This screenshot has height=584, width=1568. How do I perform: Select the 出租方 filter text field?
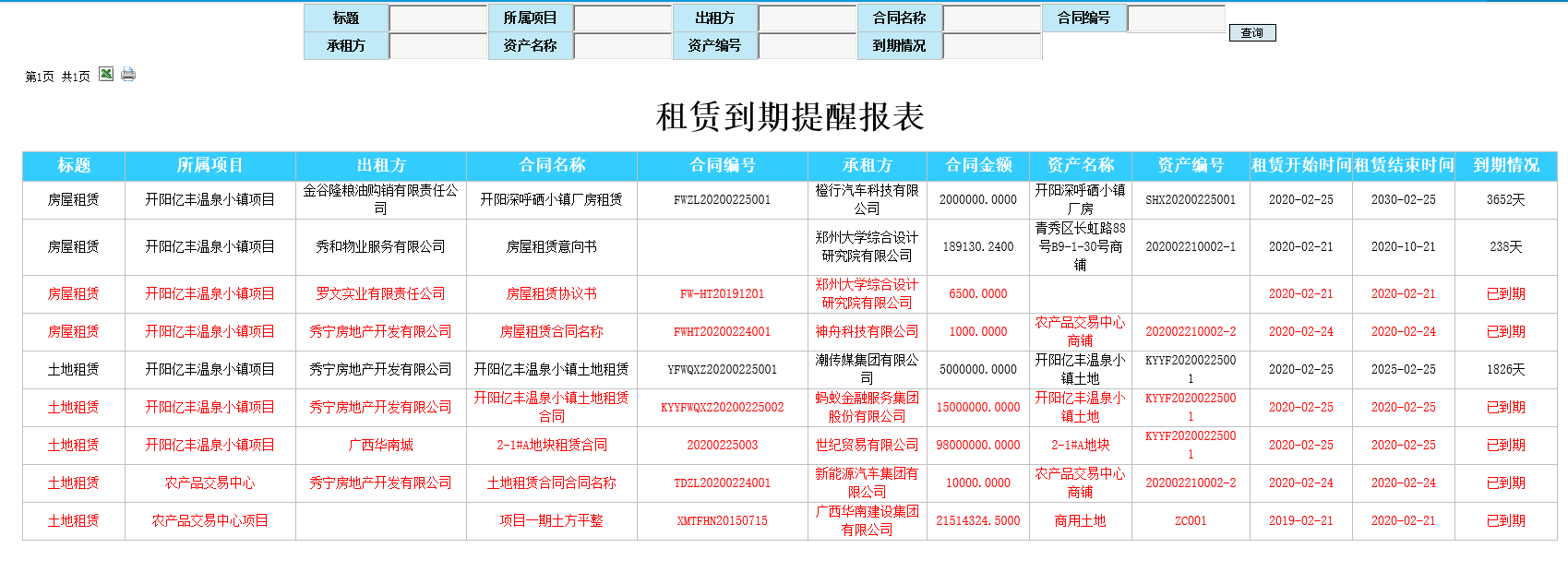click(808, 18)
